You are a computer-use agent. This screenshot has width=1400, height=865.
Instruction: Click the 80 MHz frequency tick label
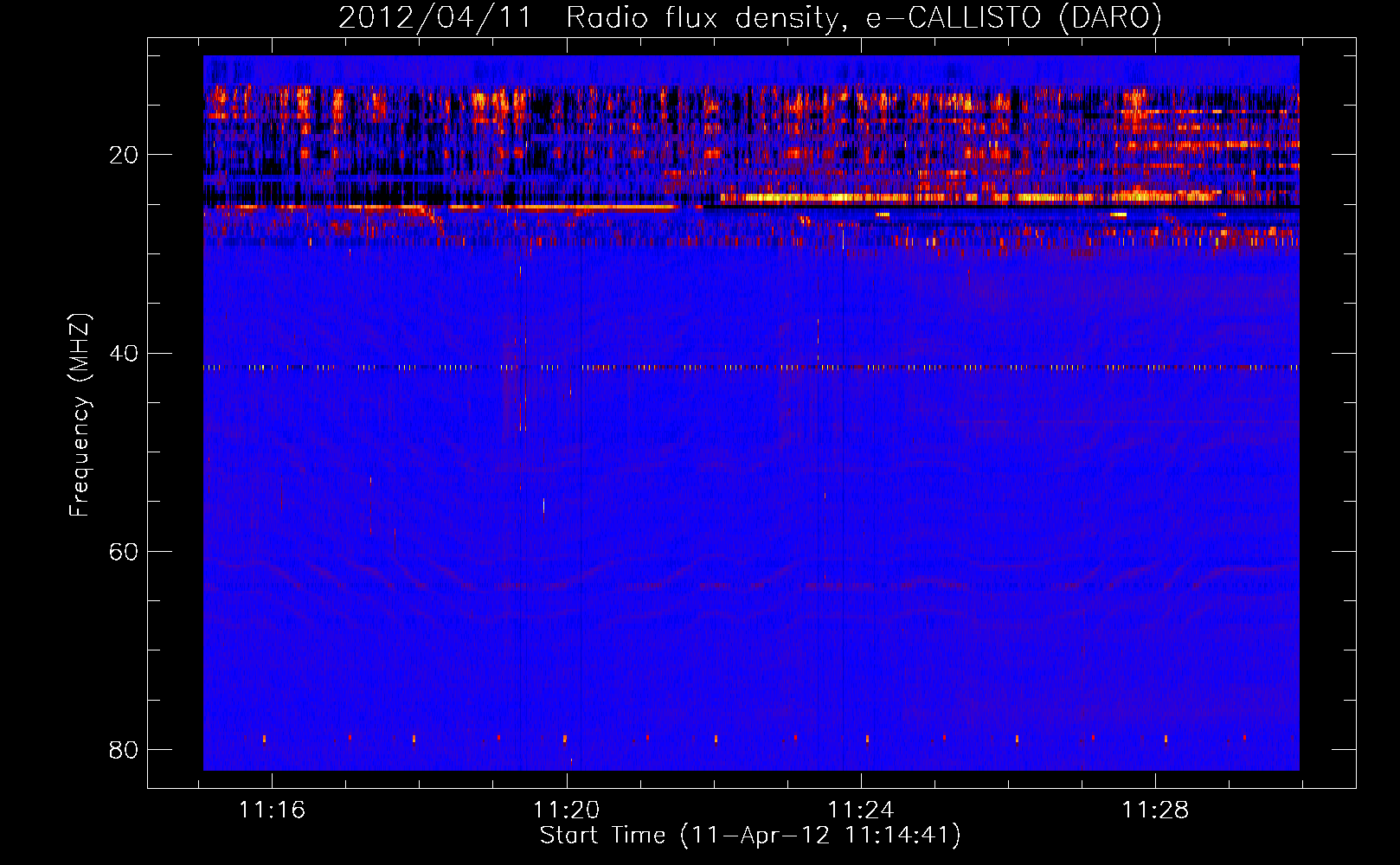point(124,749)
